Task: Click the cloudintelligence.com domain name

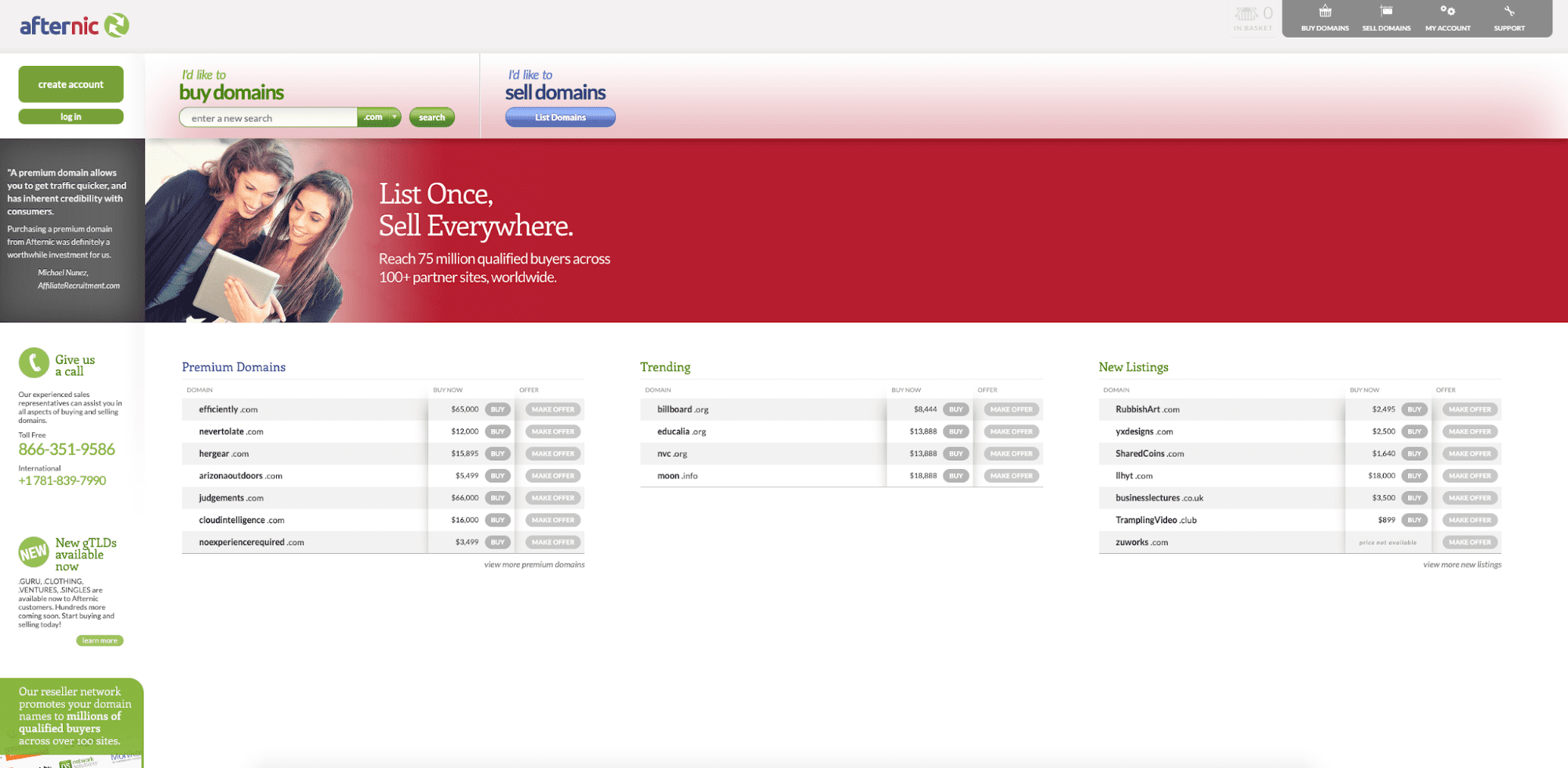Action: tap(242, 520)
